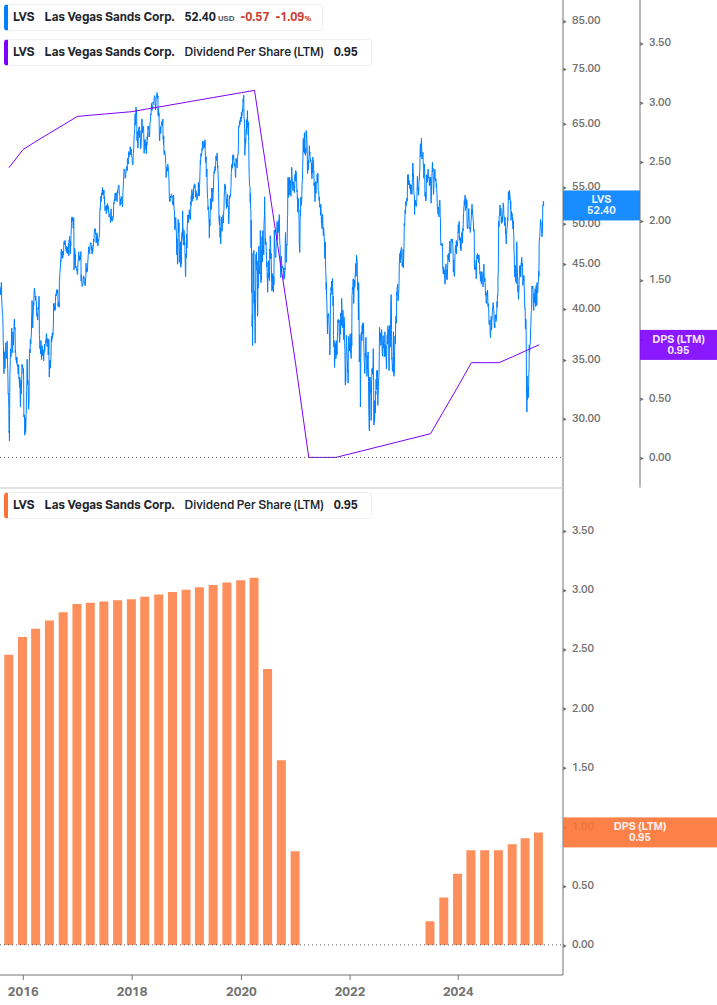Click the purple Dividend Per Share legend
Viewport: 717px width, 1005px height.
pos(187,53)
